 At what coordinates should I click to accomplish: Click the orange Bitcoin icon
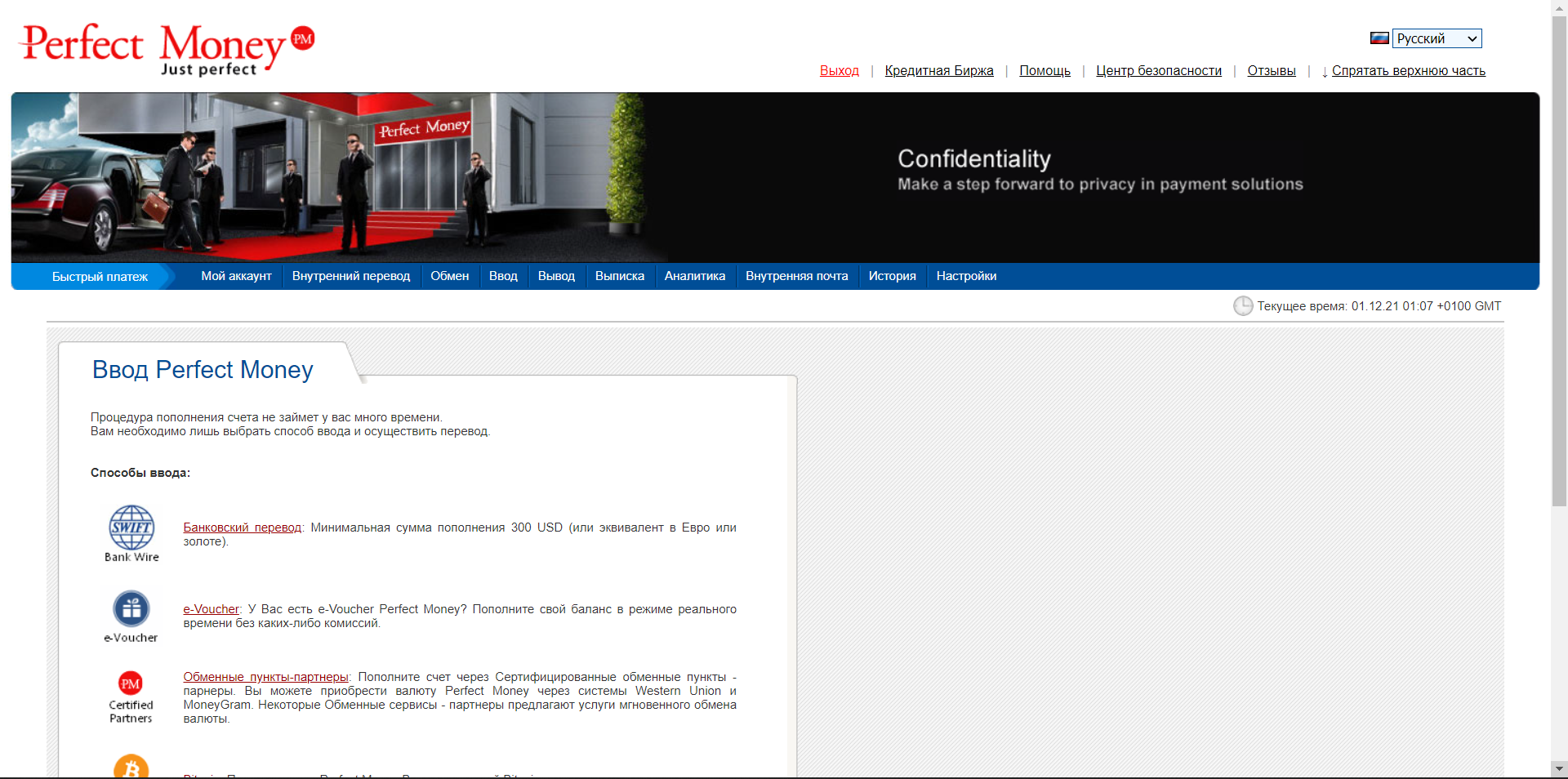tap(131, 766)
